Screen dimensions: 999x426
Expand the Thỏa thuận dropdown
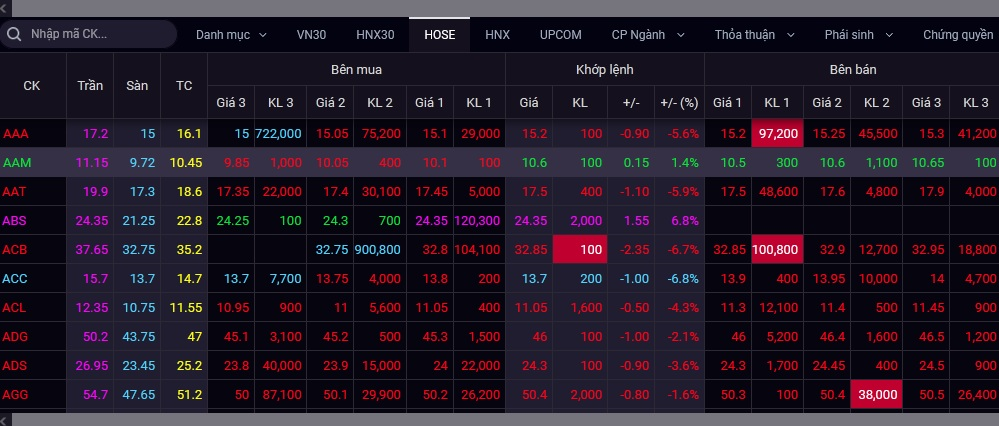click(754, 34)
